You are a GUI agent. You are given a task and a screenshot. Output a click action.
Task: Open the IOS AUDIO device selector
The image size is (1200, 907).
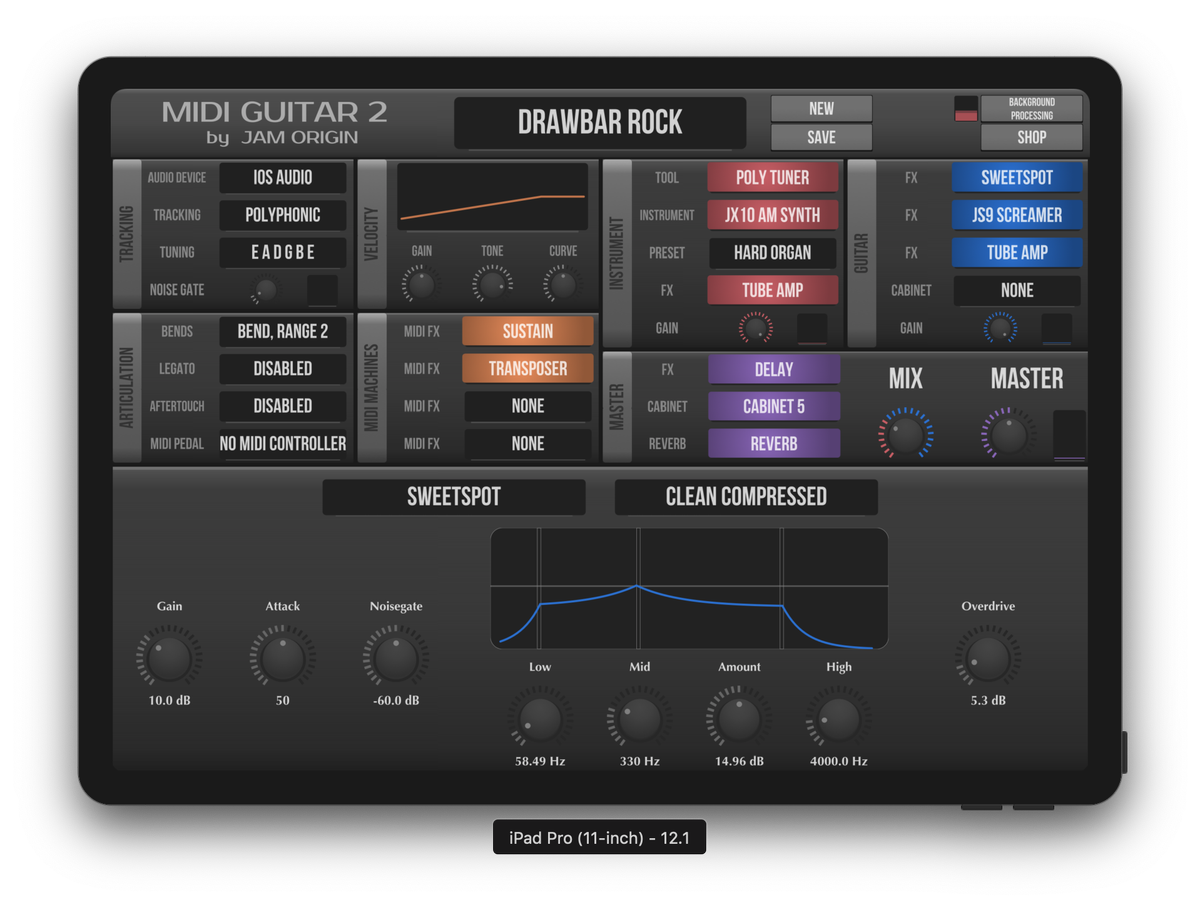283,178
